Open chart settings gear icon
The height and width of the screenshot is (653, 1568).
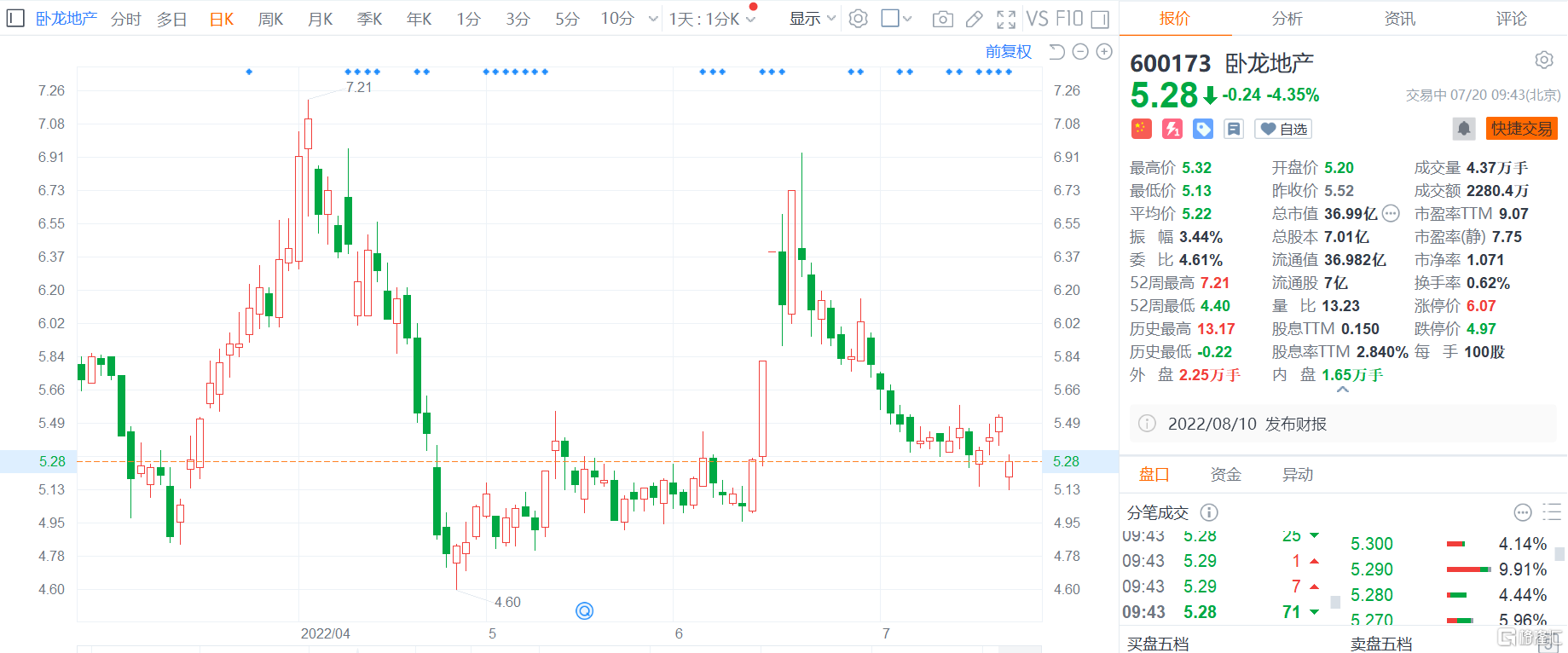859,19
